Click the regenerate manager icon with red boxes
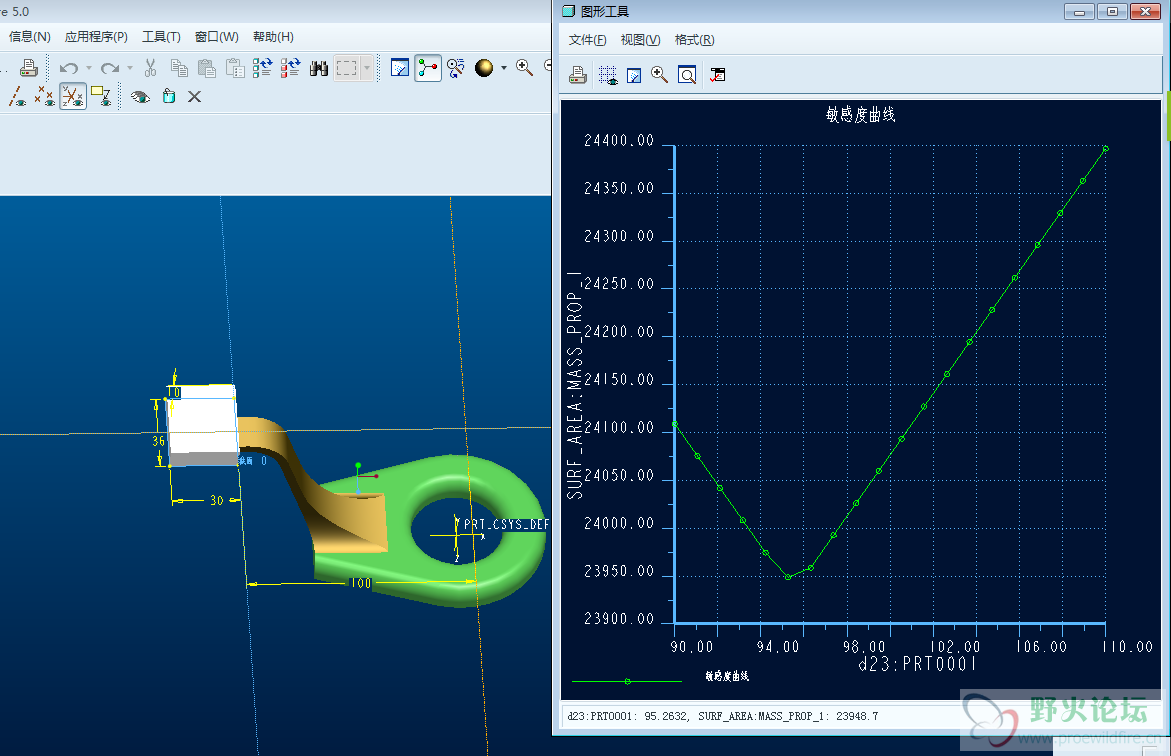Screen dimensions: 1171x756 pyautogui.click(x=290, y=68)
